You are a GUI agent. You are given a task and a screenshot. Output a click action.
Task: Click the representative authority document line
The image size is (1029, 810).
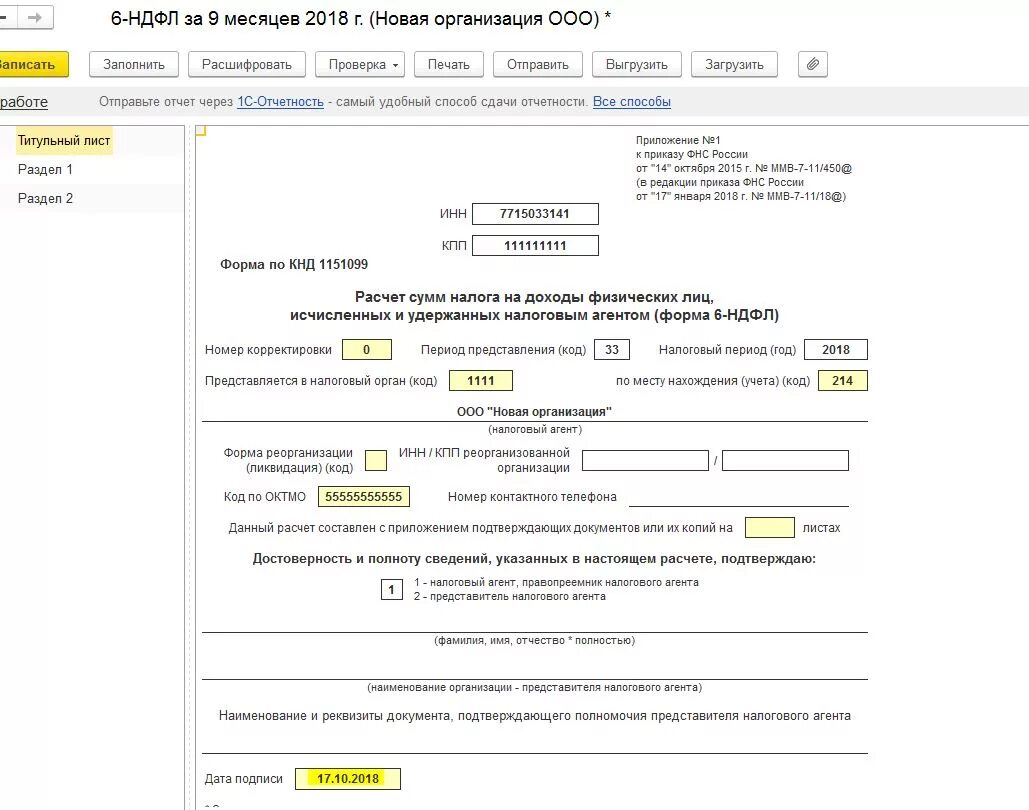(x=535, y=742)
